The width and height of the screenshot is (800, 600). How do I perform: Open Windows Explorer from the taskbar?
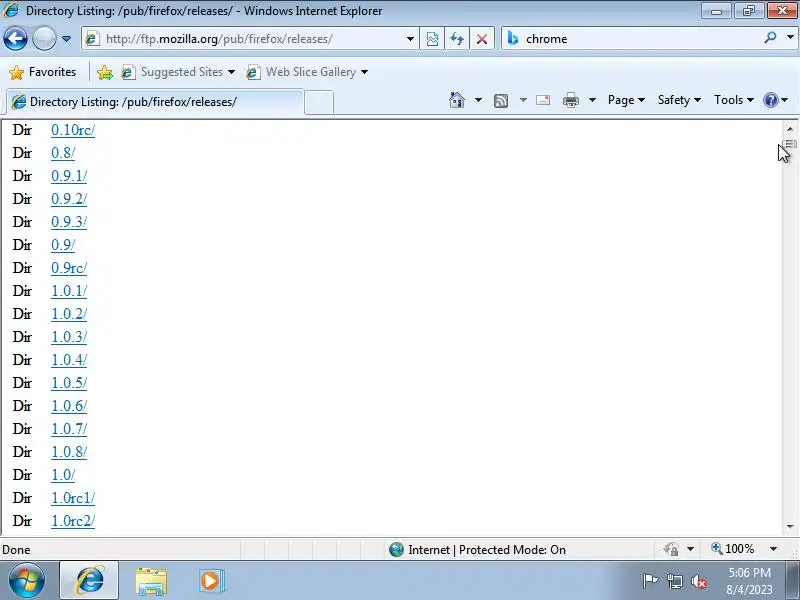(x=151, y=582)
